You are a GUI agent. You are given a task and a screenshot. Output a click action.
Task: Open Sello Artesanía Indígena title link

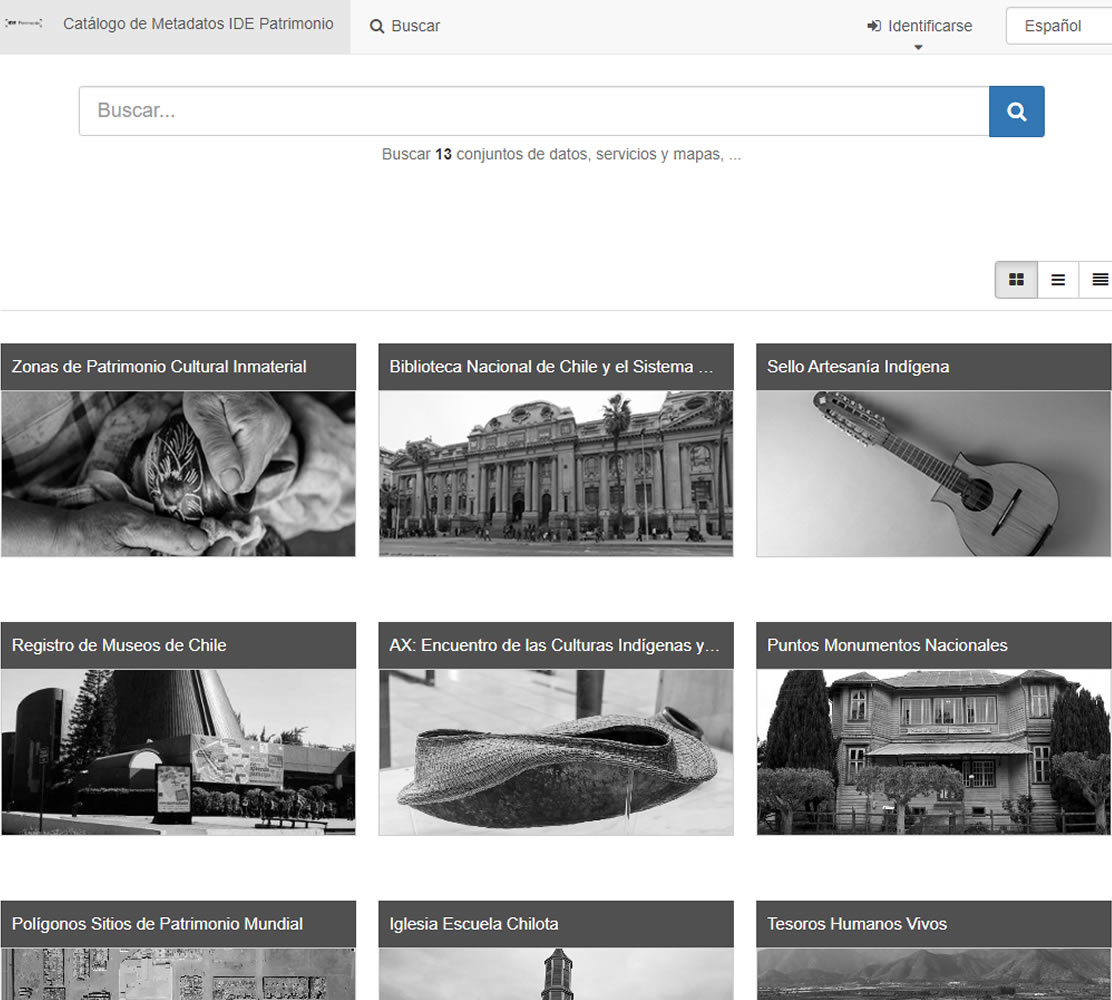[858, 367]
